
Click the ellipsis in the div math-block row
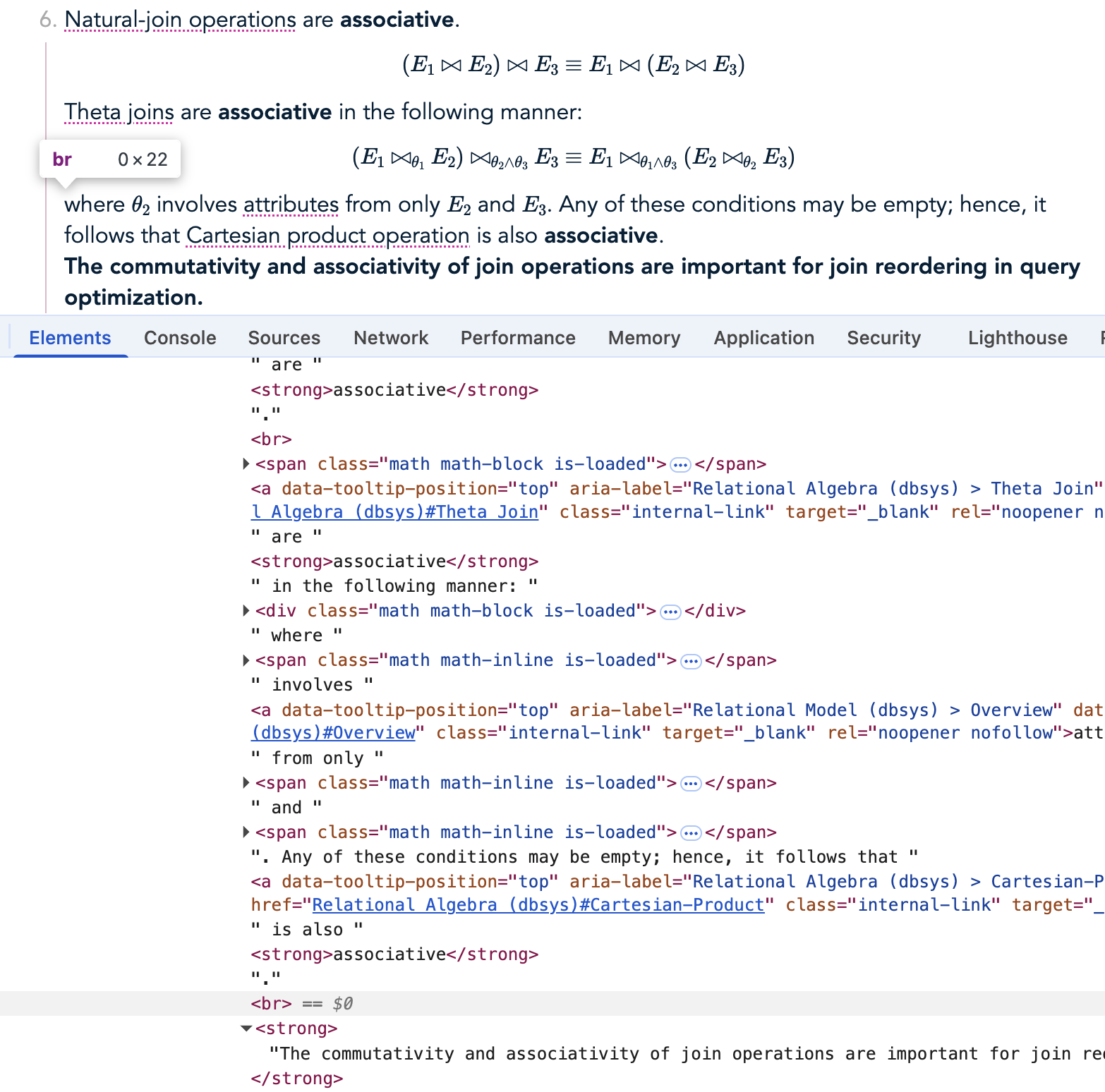(x=670, y=612)
